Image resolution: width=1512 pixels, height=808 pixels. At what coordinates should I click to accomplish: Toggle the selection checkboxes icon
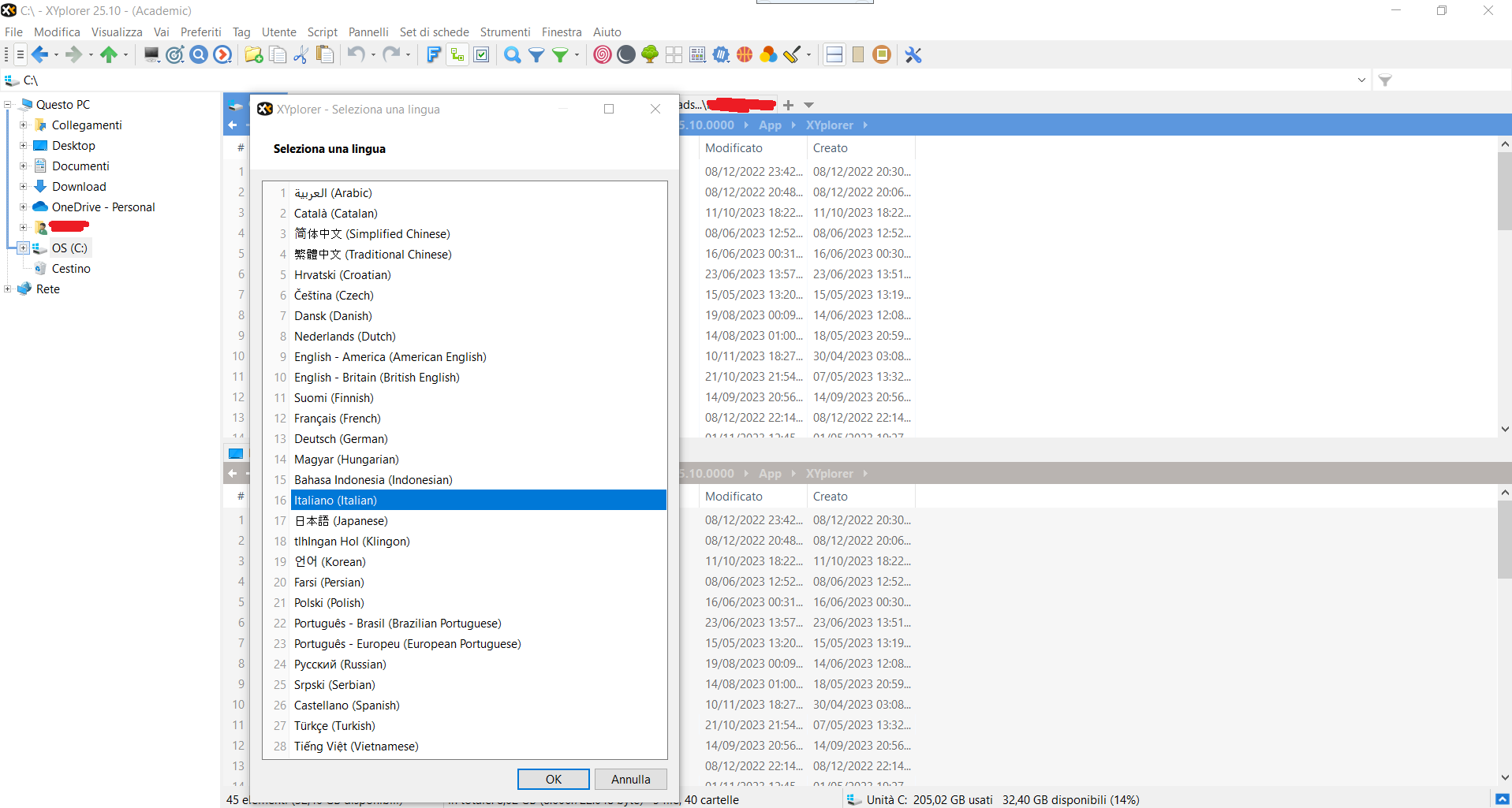(482, 54)
